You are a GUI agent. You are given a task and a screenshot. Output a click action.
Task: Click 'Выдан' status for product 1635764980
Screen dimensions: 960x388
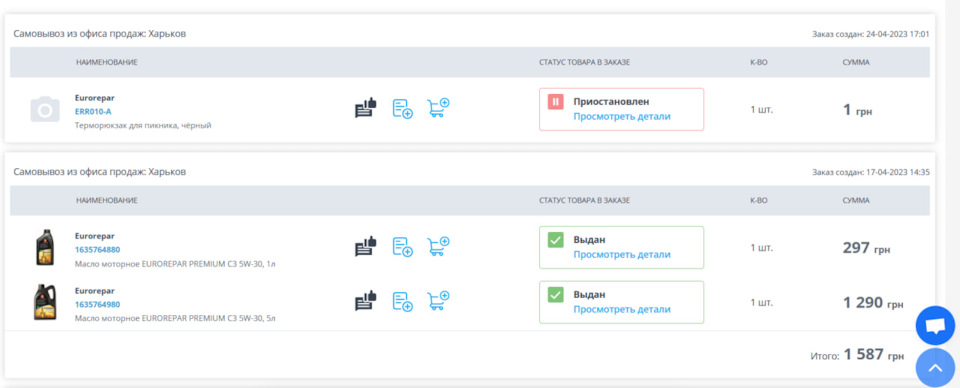(589, 294)
